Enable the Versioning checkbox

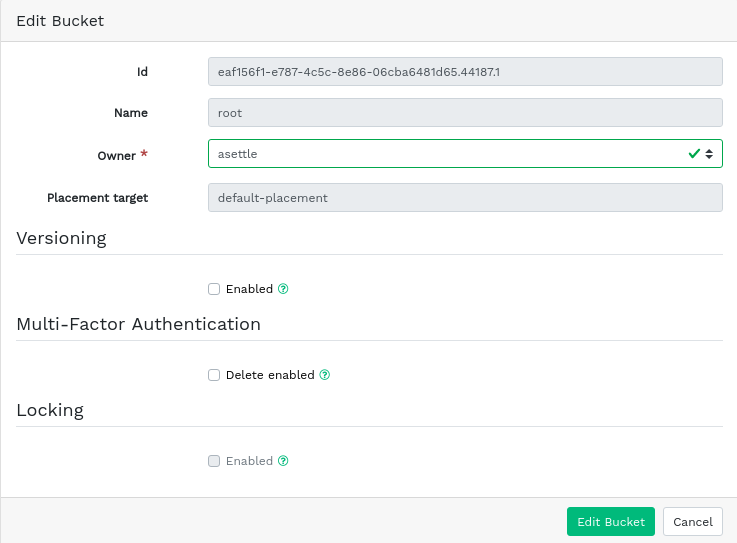pos(213,289)
